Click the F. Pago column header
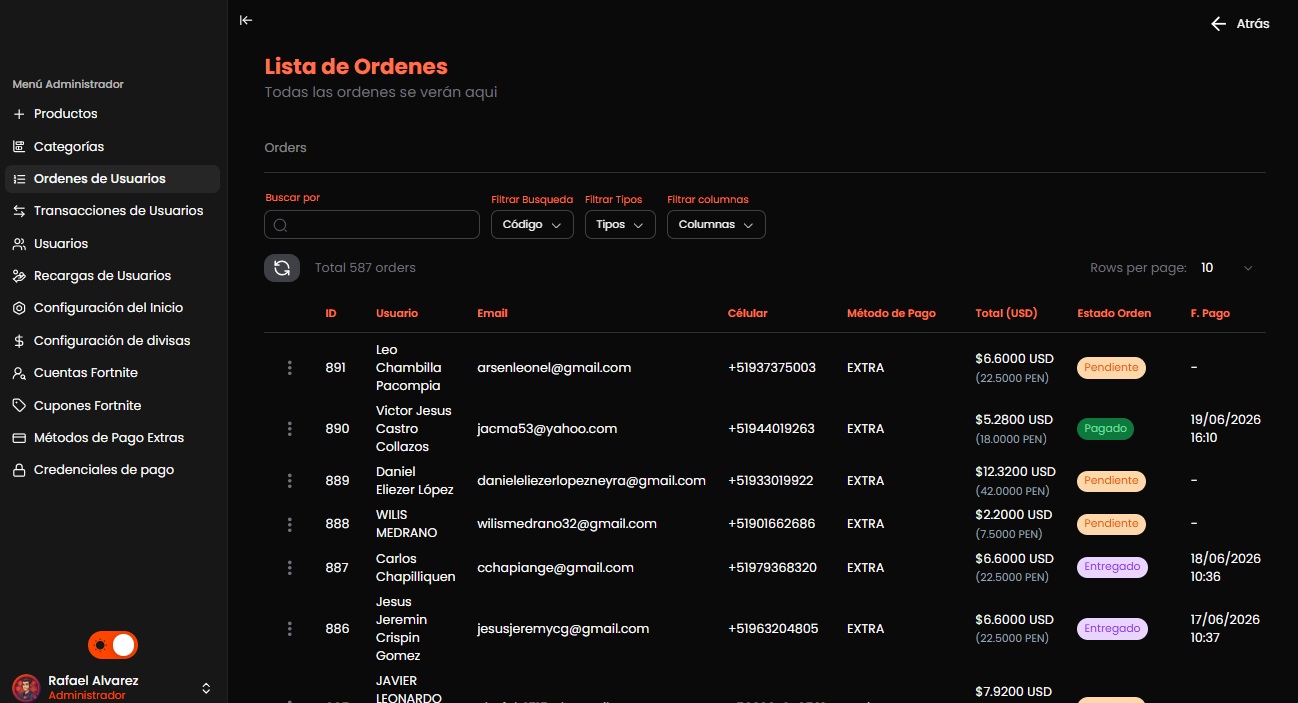The image size is (1298, 703). click(x=1210, y=313)
